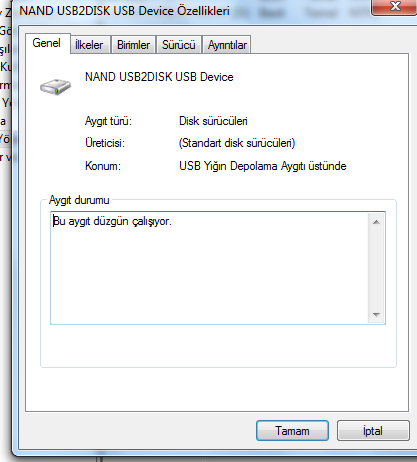Click the 'Bu aygıt düzgün çalışıyor.' text

[x=112, y=221]
